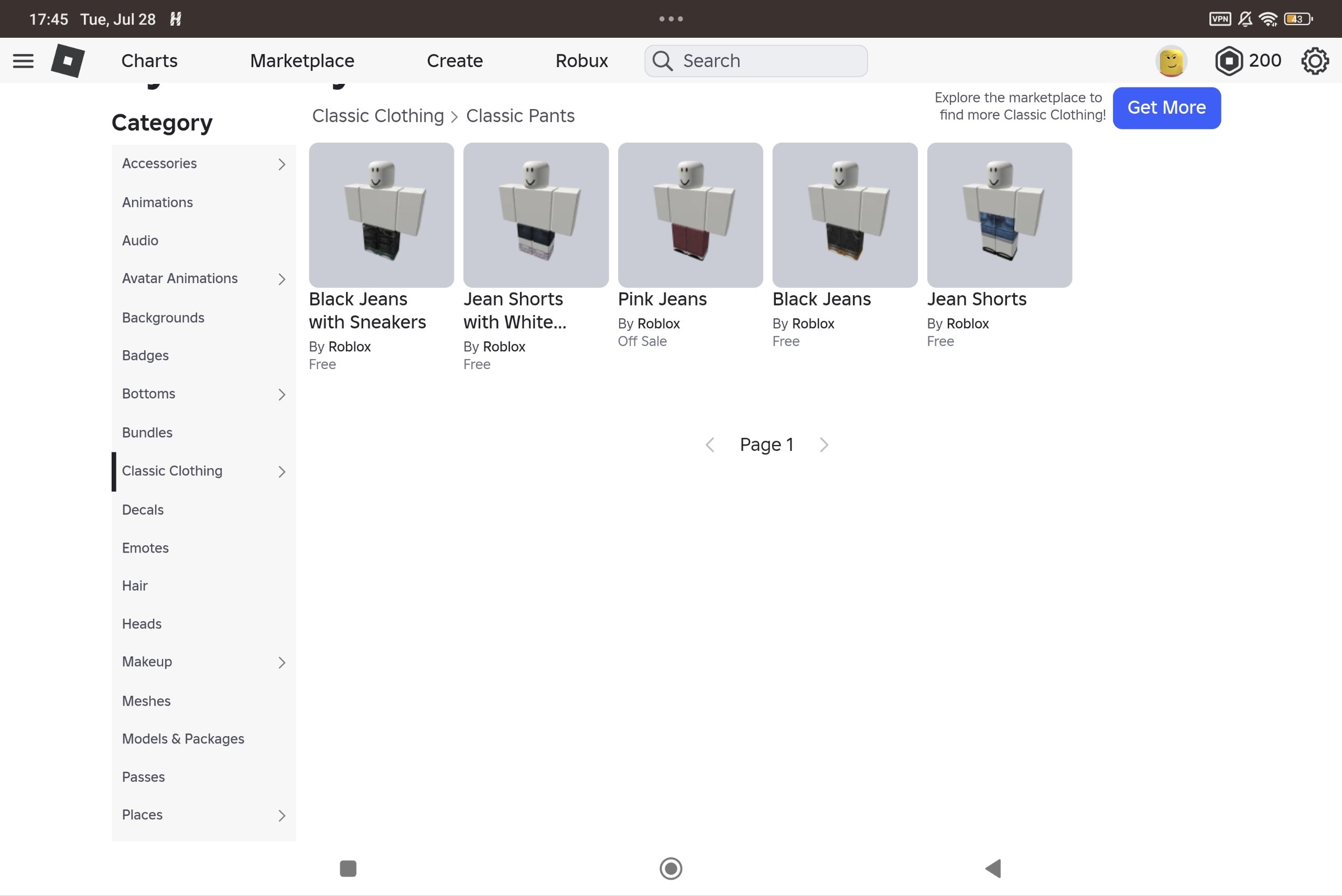
Task: Click the Roblox logo home icon
Action: click(68, 61)
